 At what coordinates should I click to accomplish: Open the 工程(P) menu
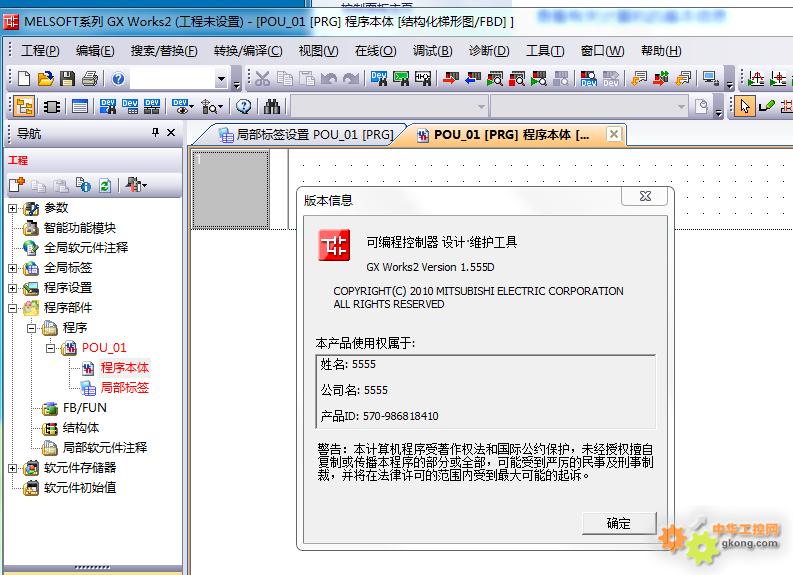40,51
